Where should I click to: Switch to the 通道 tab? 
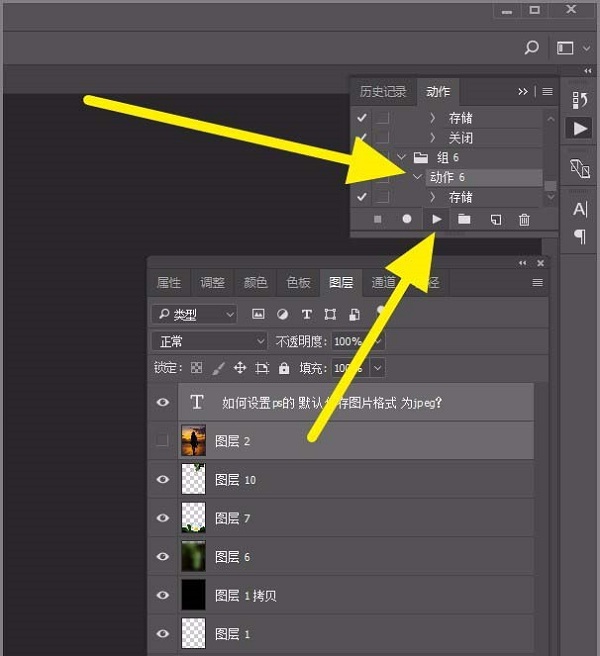pos(383,283)
